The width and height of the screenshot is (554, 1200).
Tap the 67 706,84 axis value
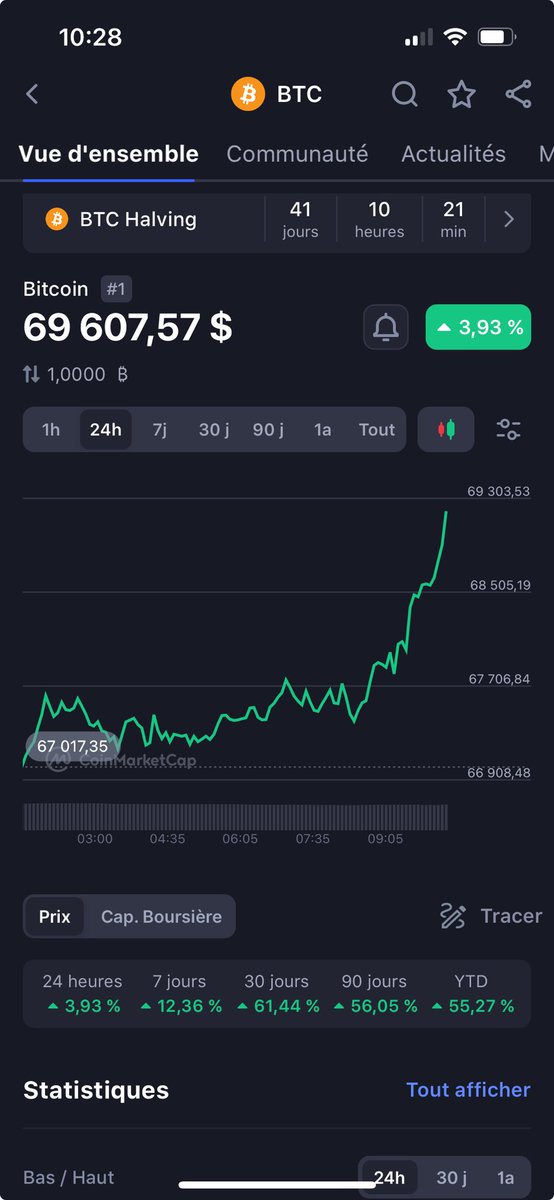(x=499, y=679)
